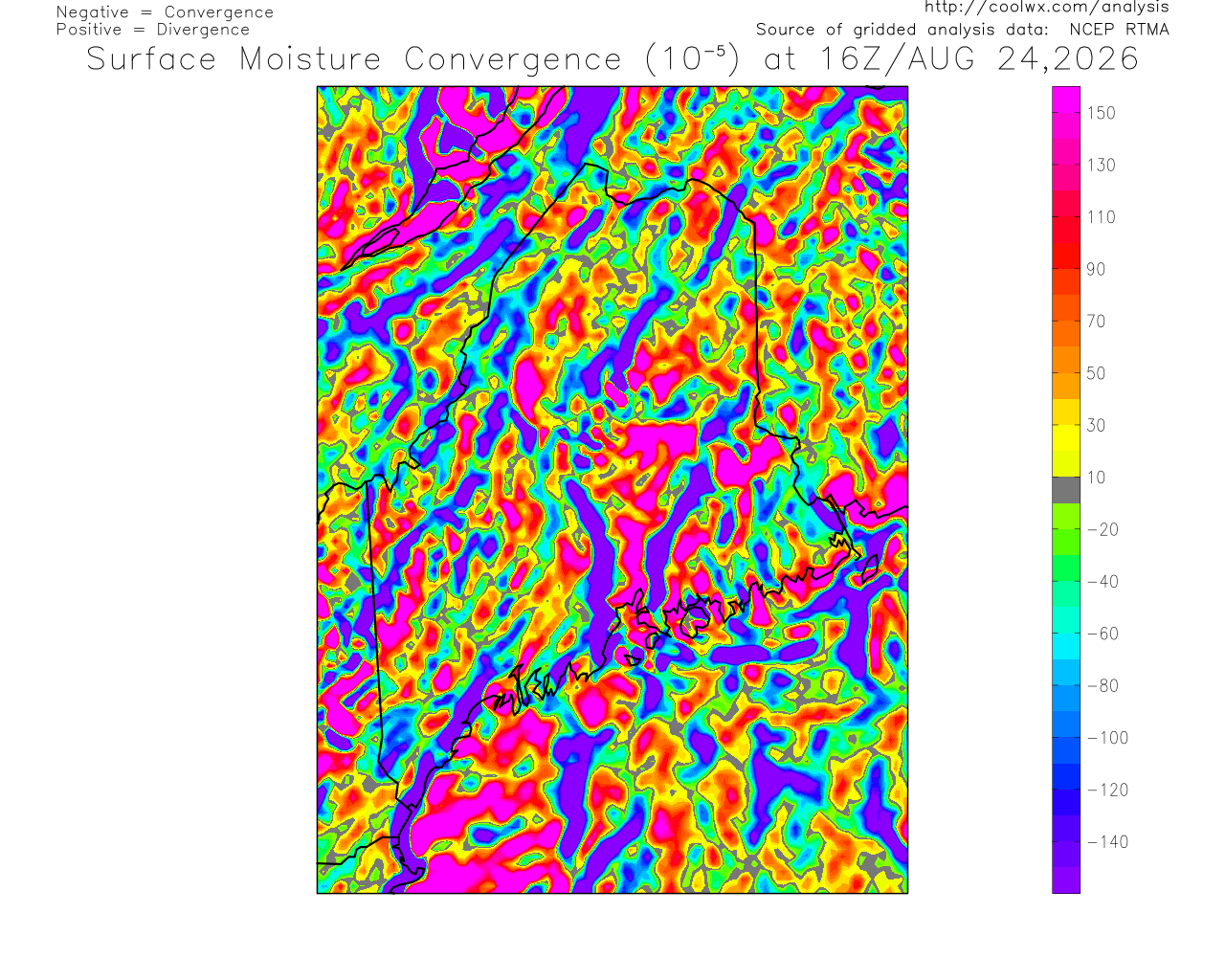Click the Negative = Convergence legend text

165,12
